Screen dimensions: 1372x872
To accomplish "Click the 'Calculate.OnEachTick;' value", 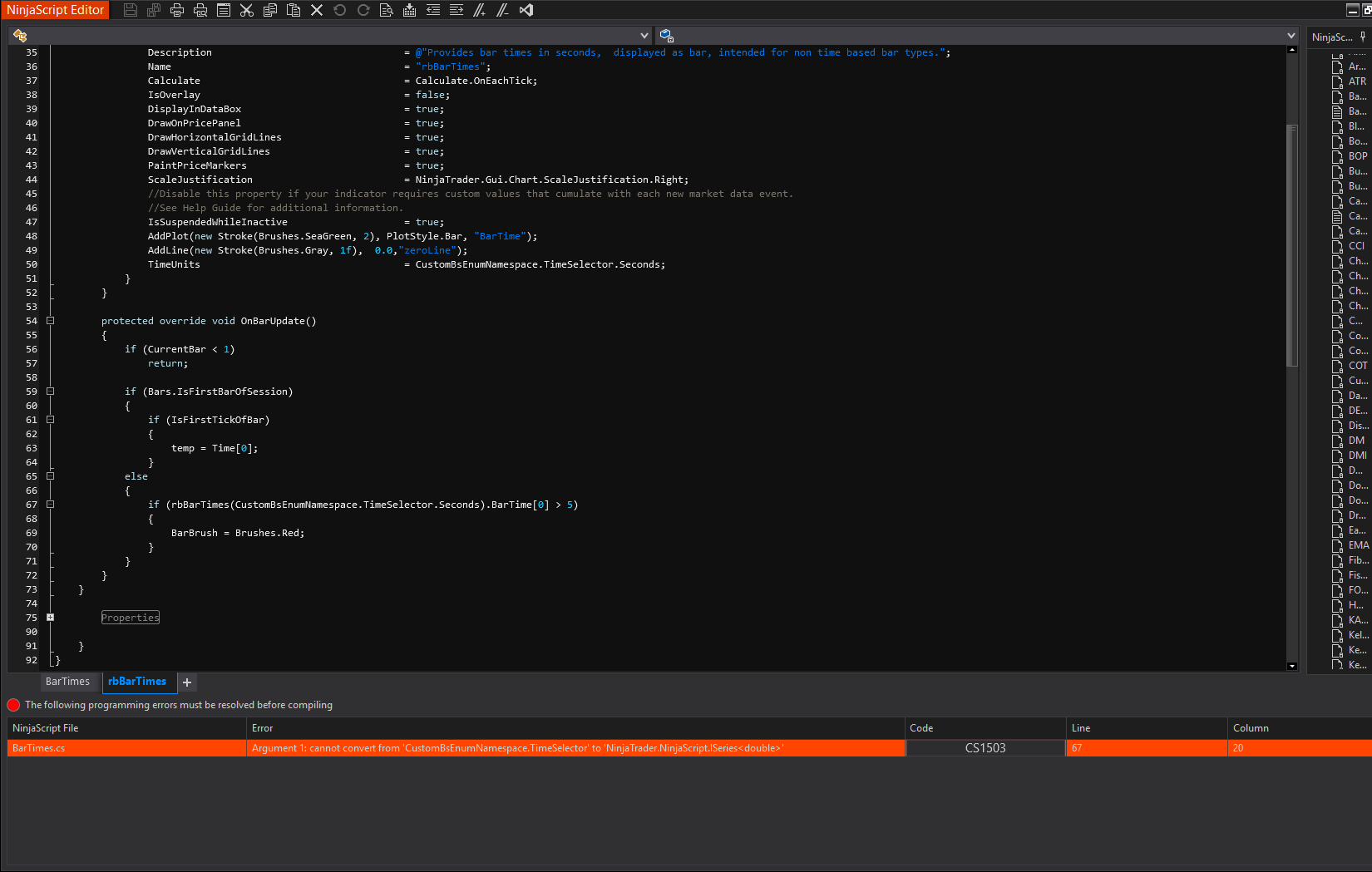I will point(476,81).
